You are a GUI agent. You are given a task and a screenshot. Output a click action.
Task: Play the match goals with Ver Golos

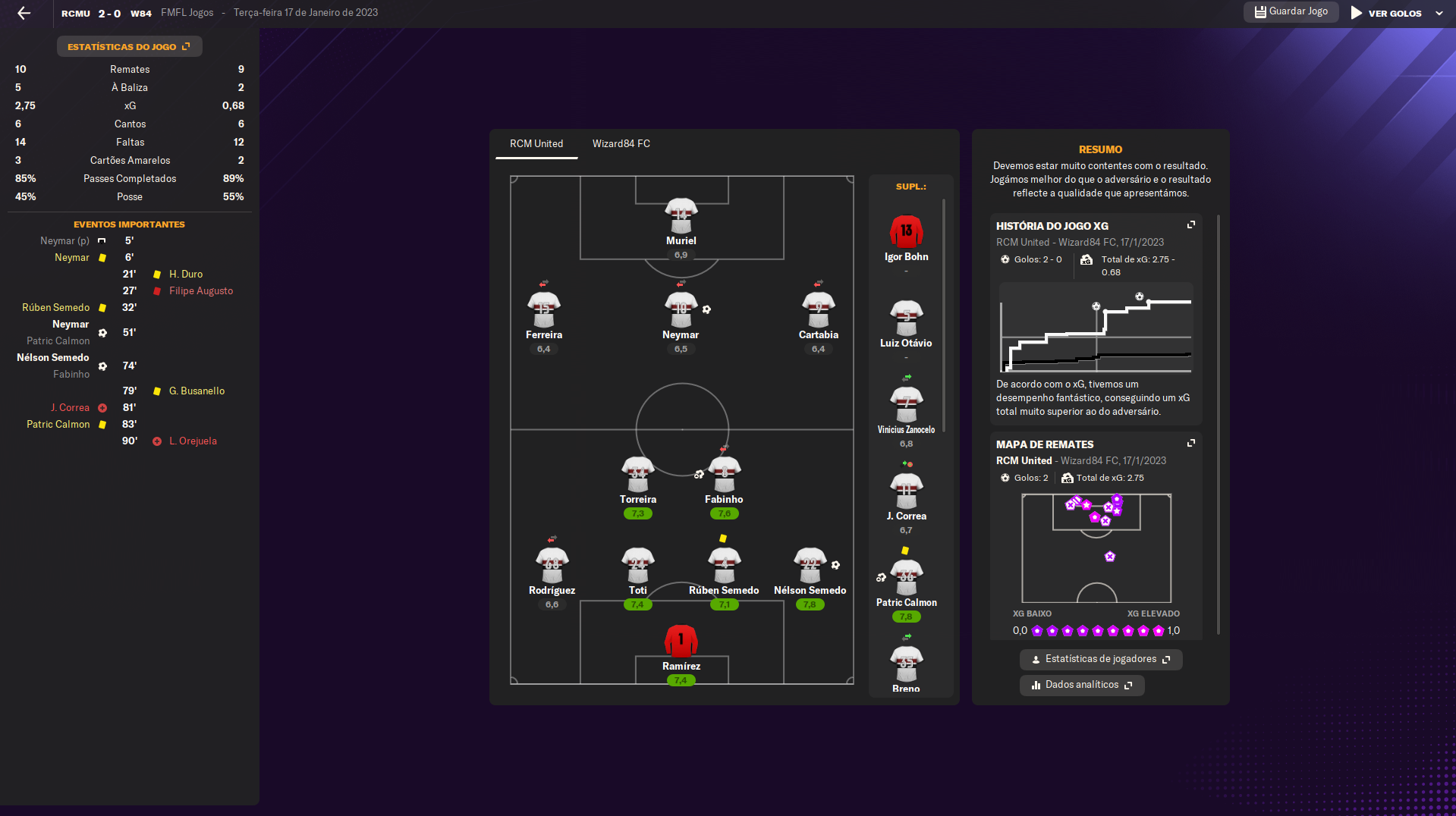1386,14
